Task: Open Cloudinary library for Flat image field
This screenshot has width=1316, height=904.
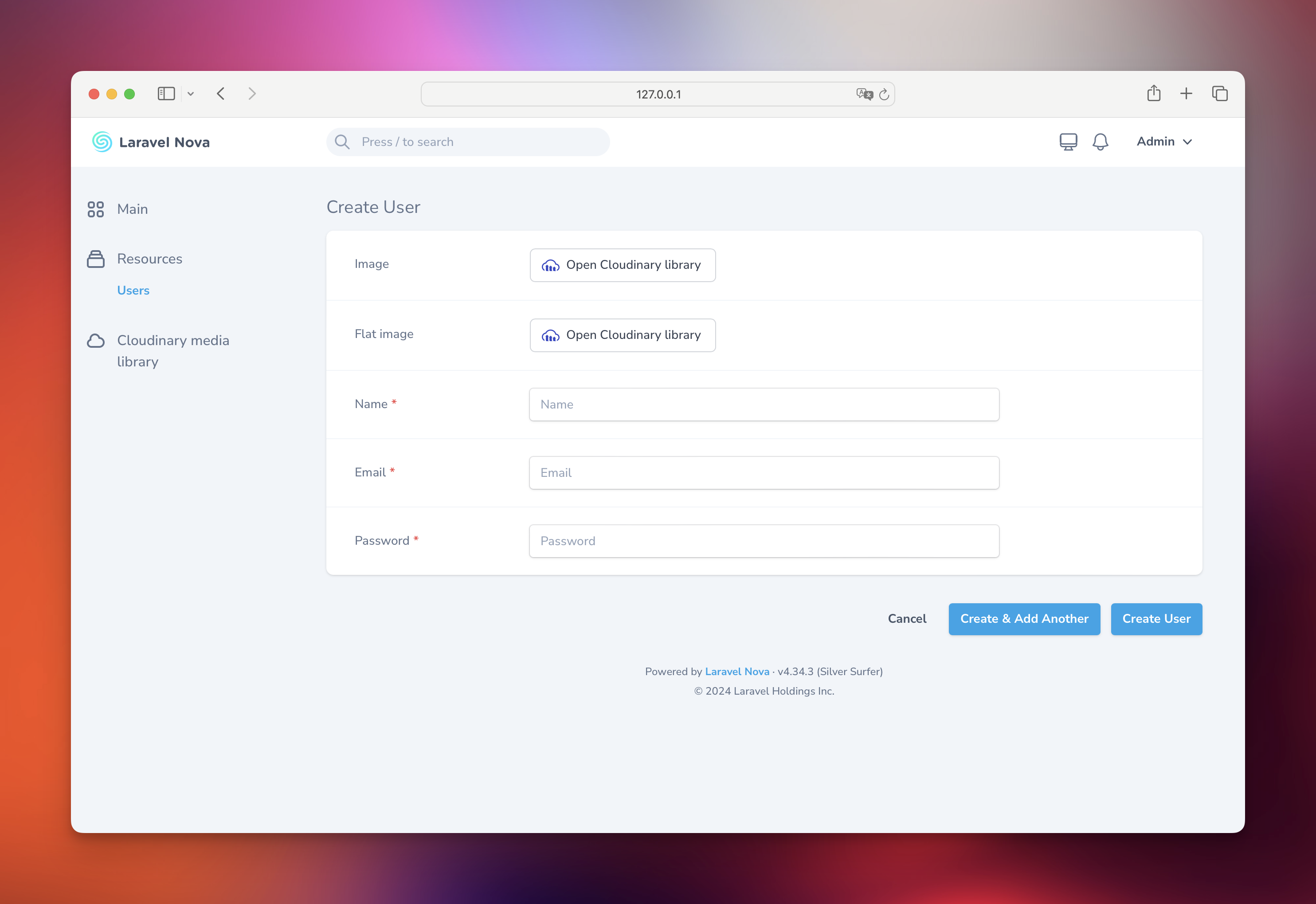Action: (622, 334)
